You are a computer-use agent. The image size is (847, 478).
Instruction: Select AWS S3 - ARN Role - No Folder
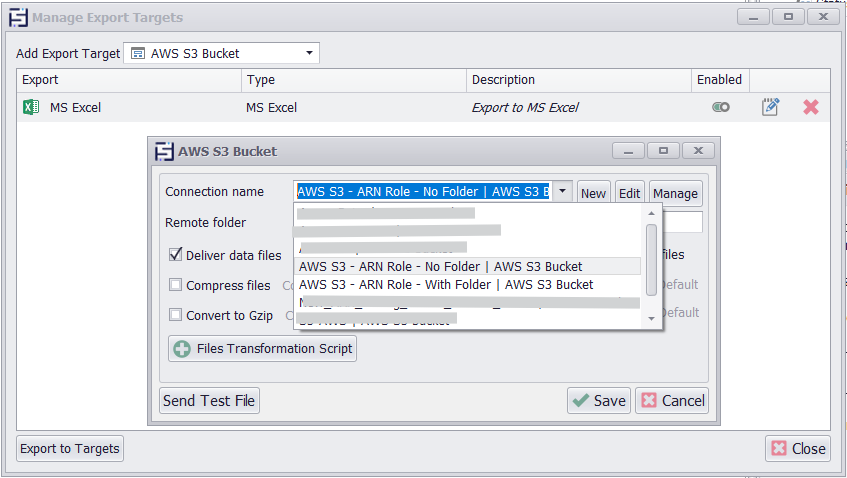[468, 266]
